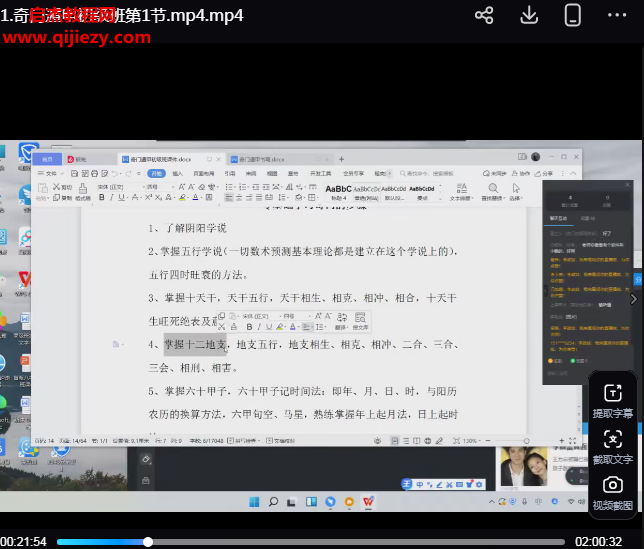
Task: Click the WPS icon on the taskbar
Action: pos(368,502)
